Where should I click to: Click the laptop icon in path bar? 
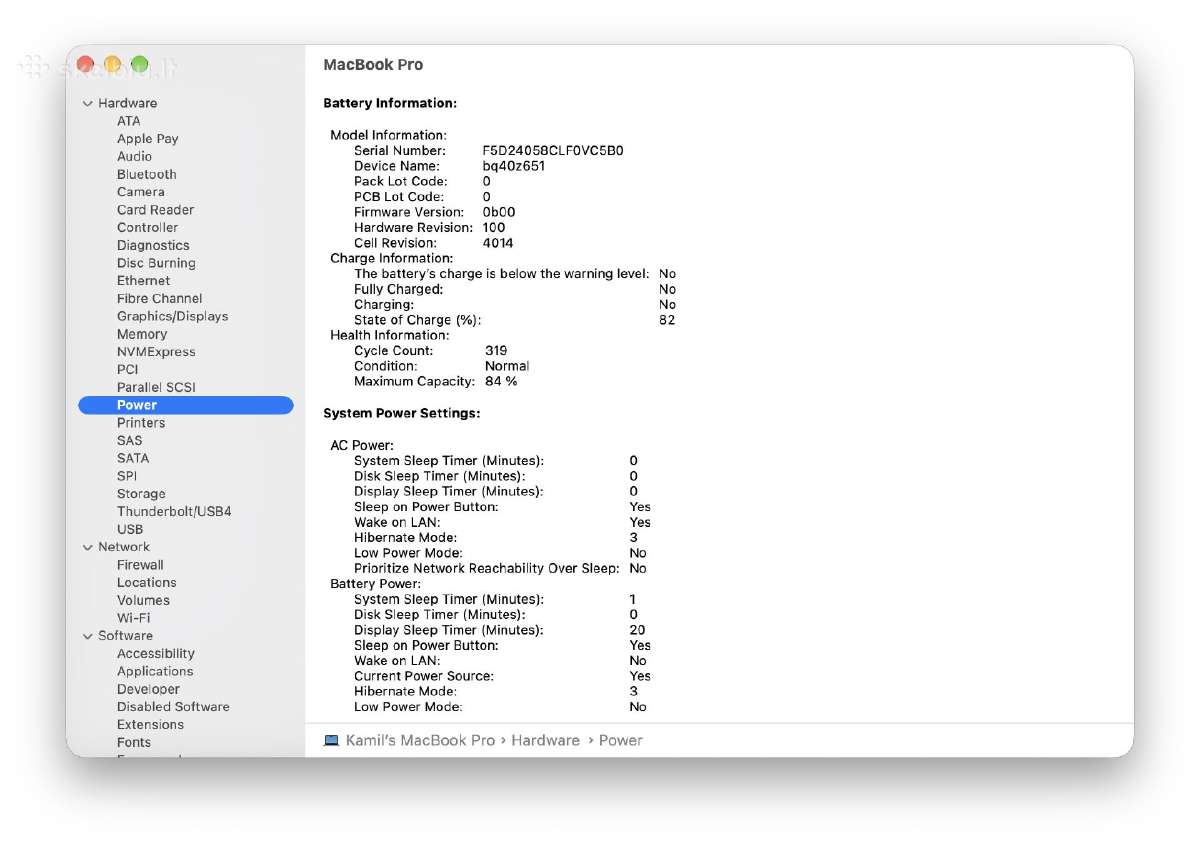tap(331, 740)
